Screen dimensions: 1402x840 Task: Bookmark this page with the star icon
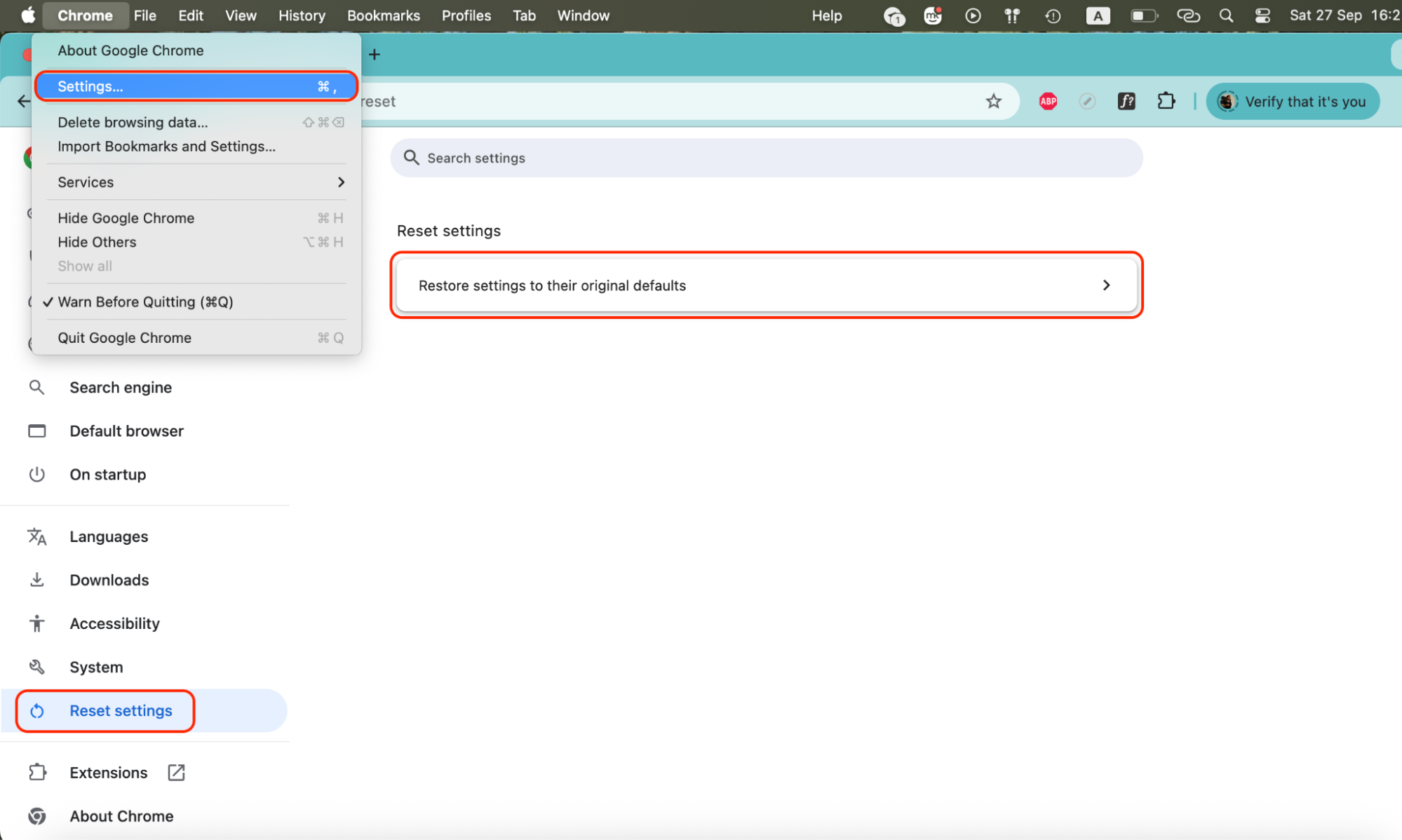pos(994,101)
